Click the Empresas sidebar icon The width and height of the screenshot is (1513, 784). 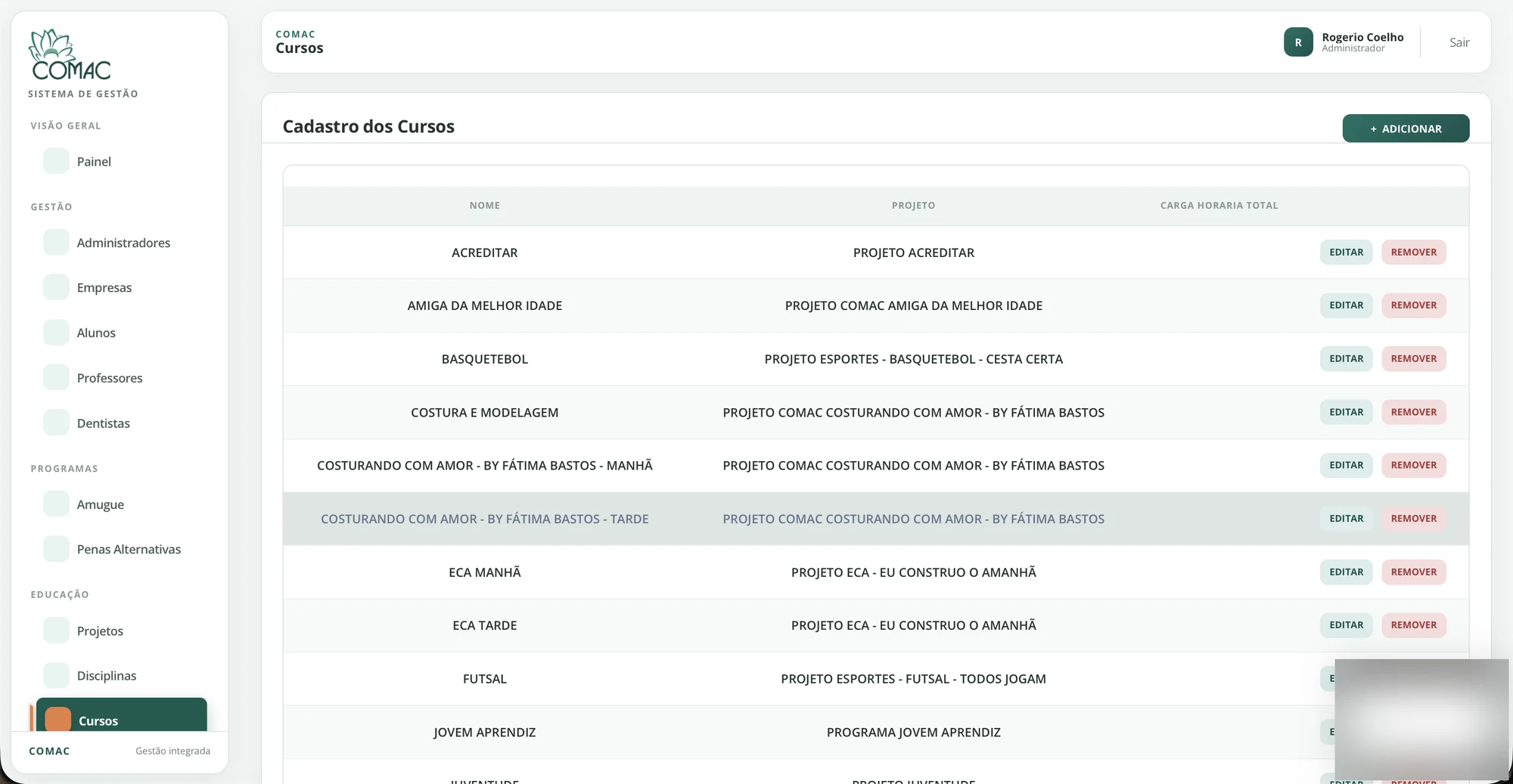click(56, 287)
